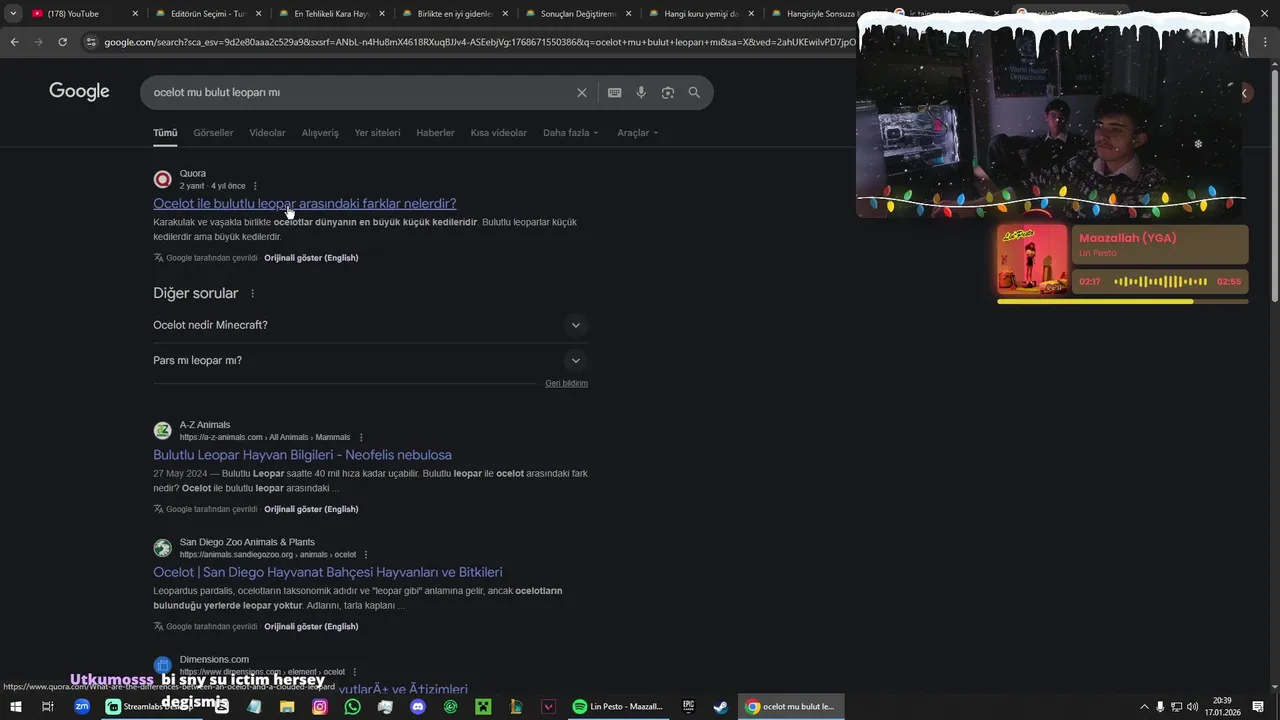Open Discord from the taskbar

(x=418, y=707)
